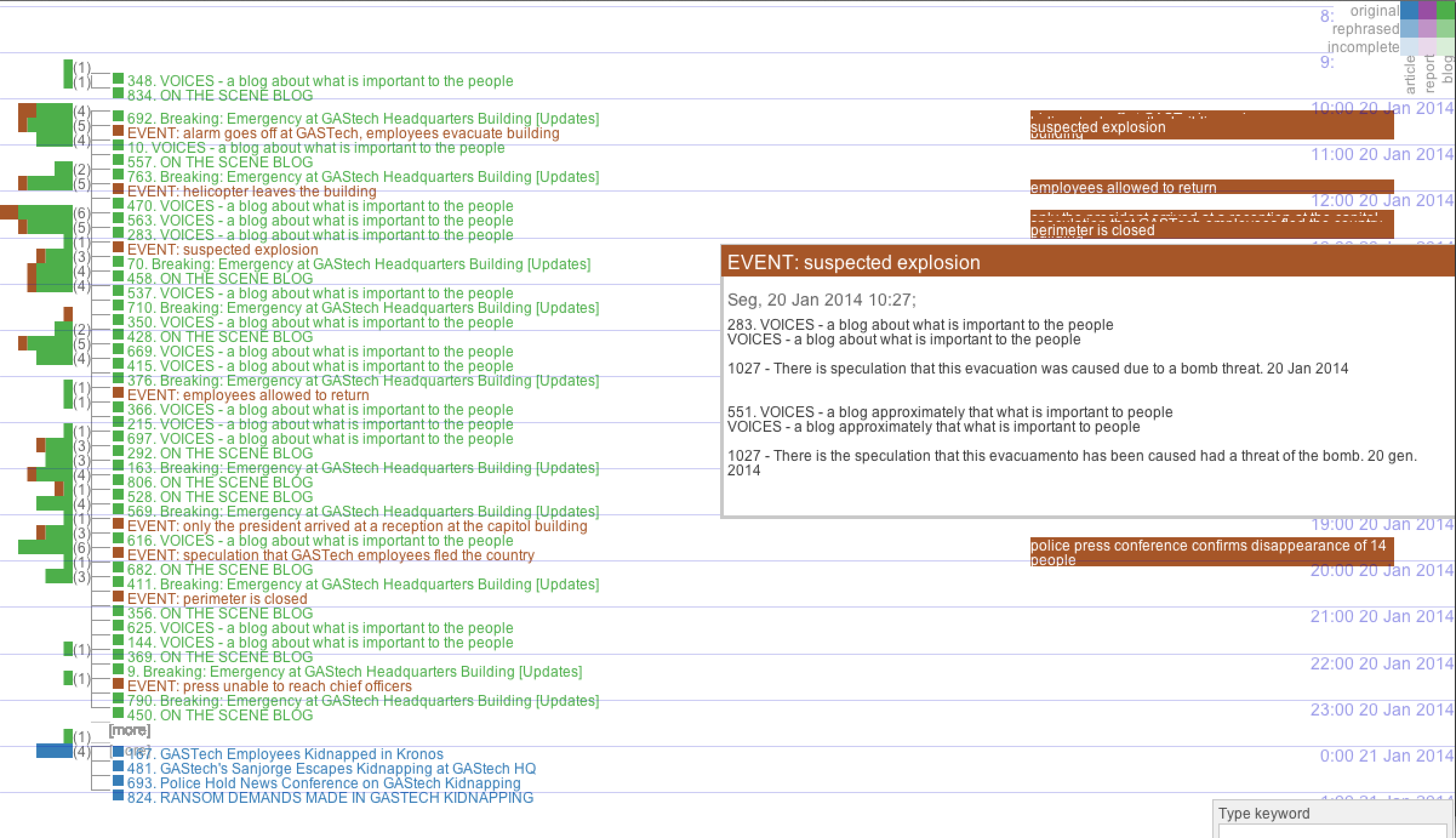Open entry 697. VOICES blog
Viewport: 1456px width, 838px height.
pyautogui.click(x=320, y=438)
